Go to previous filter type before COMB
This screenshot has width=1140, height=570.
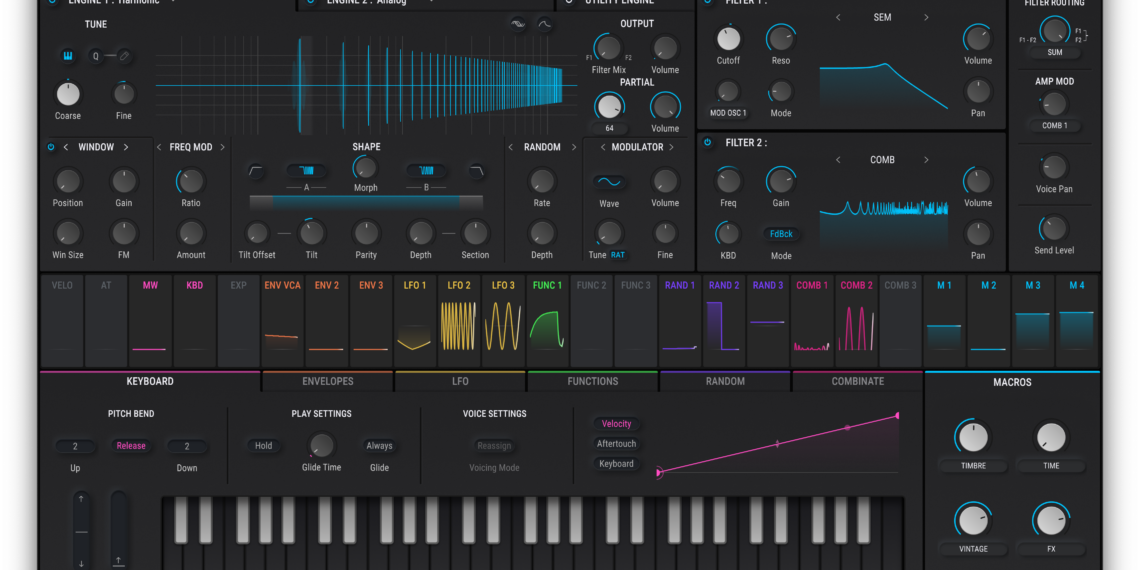pos(838,160)
